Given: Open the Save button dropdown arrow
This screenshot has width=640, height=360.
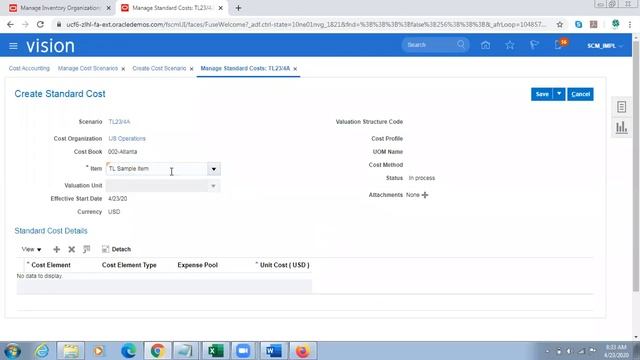Looking at the screenshot, I should pos(559,94).
